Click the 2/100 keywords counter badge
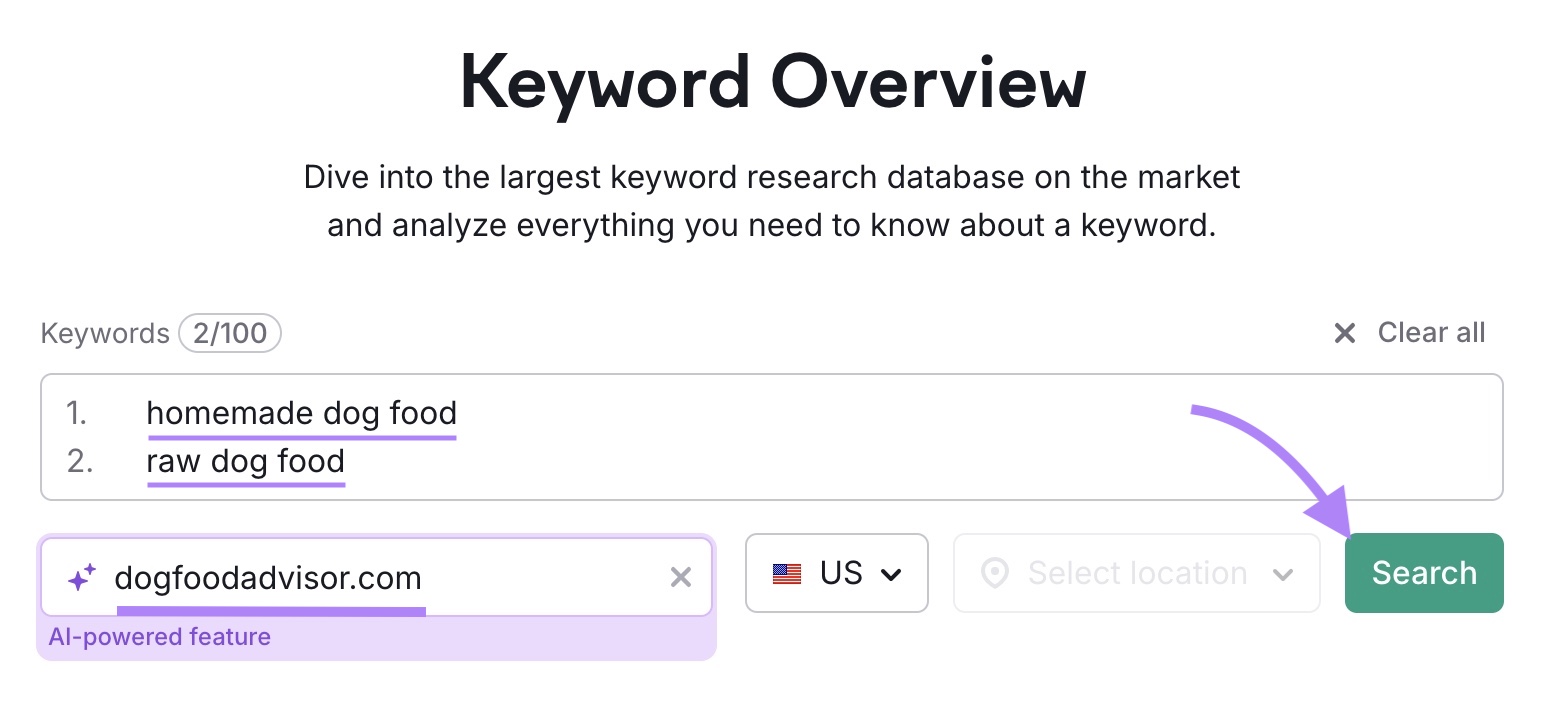Screen dimensions: 1544x708 point(230,333)
